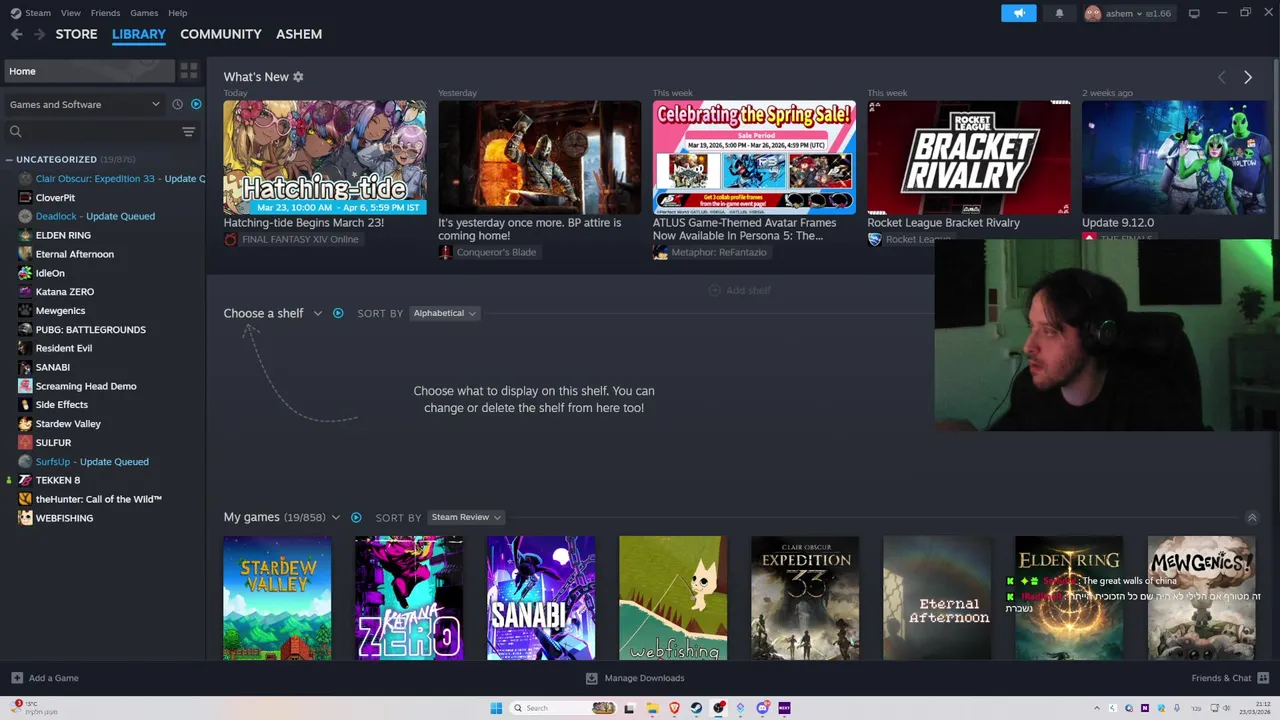The image size is (1280, 720).
Task: Open the My games shelf dropdown chevron
Action: (x=335, y=517)
